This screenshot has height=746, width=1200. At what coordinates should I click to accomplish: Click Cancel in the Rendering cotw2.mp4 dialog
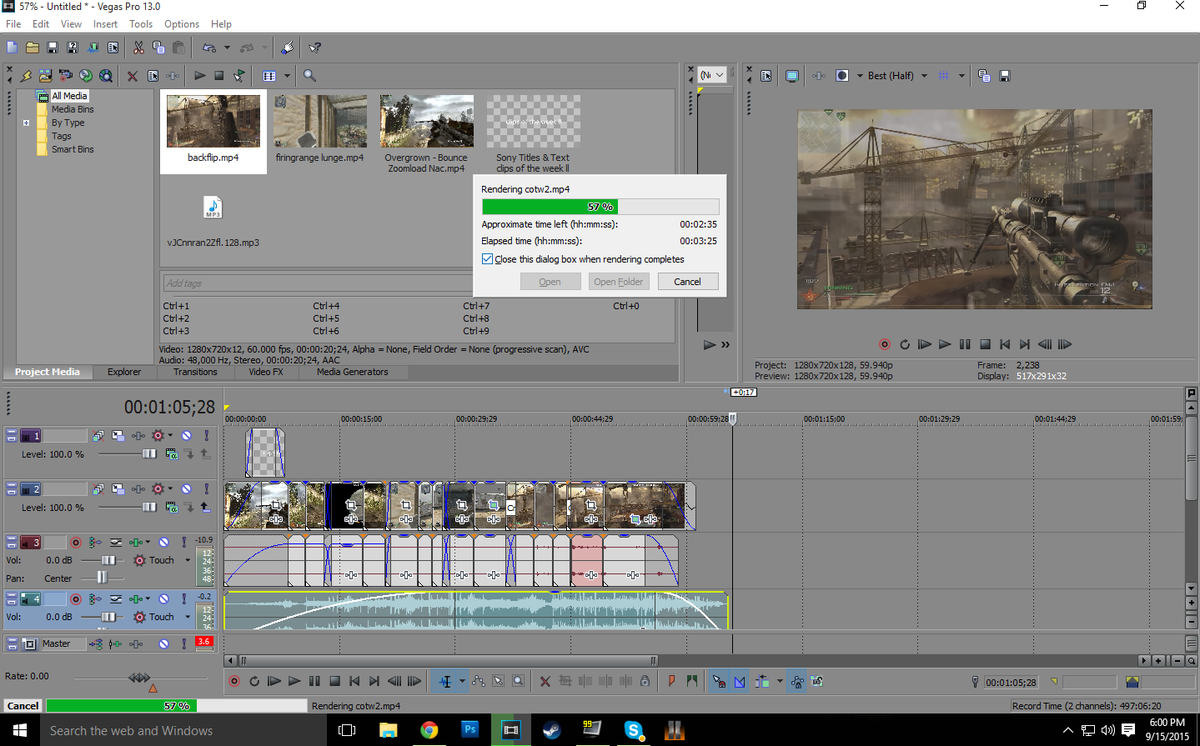[x=688, y=282]
